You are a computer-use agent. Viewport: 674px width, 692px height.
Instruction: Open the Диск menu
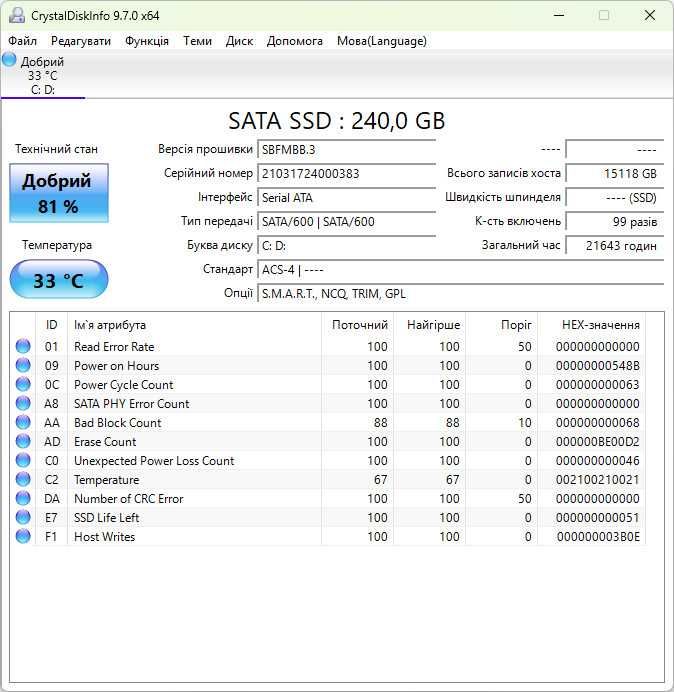239,41
